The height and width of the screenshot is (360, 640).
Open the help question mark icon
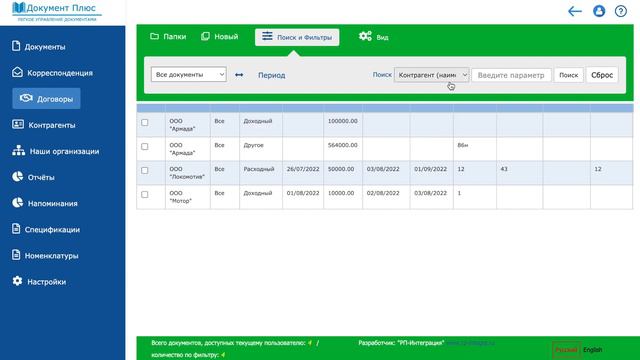pyautogui.click(x=621, y=11)
